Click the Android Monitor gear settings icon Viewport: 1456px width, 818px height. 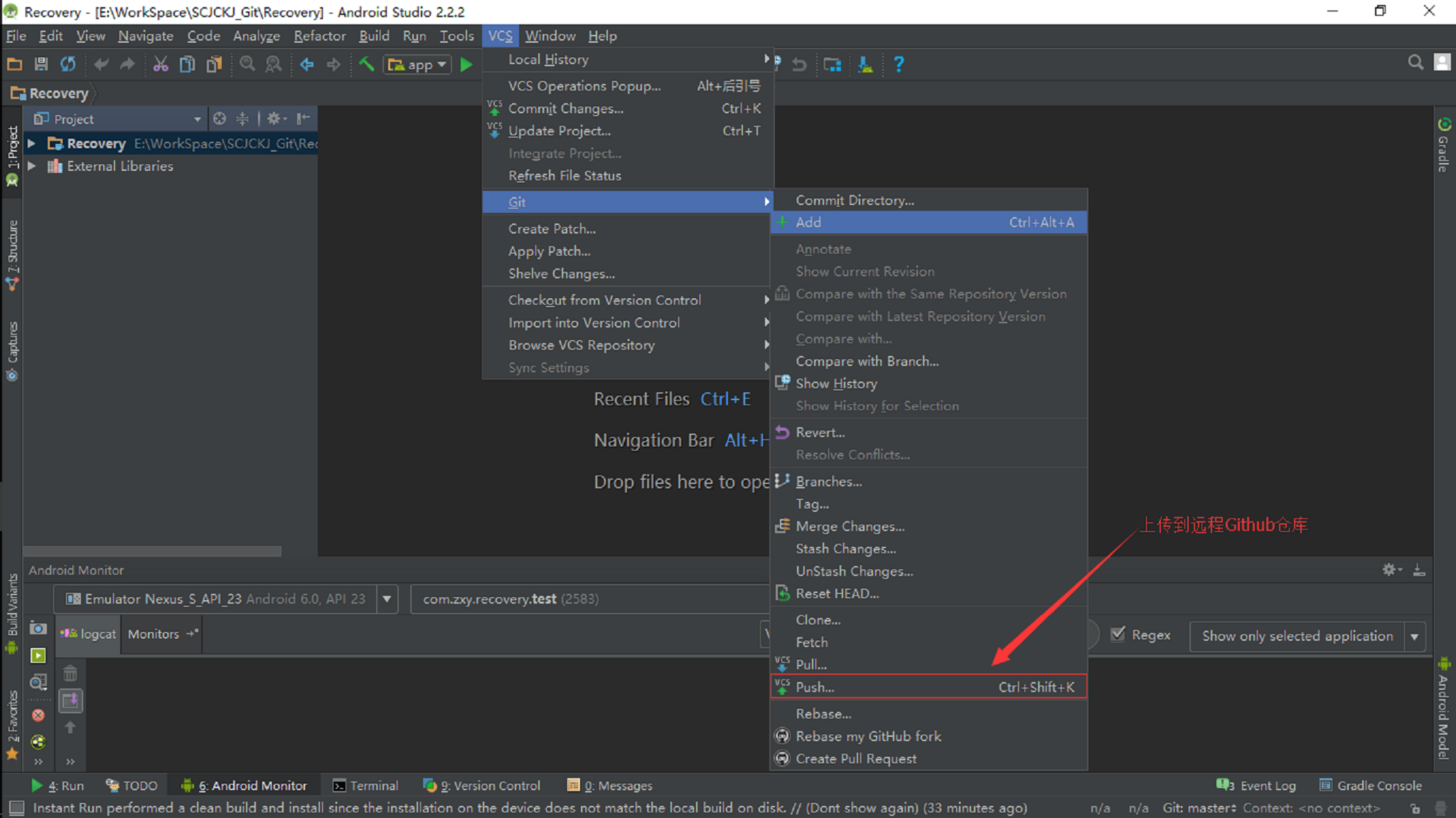coord(1391,569)
